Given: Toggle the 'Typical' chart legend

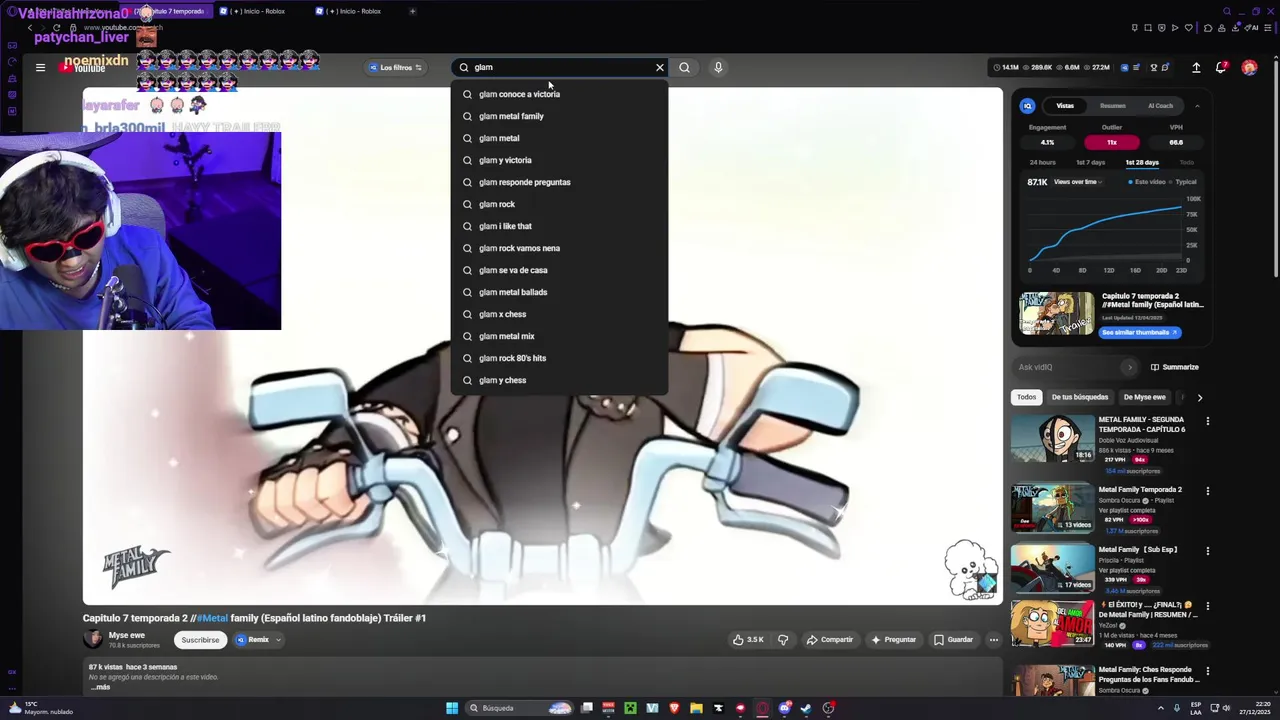Looking at the screenshot, I should click(1183, 182).
